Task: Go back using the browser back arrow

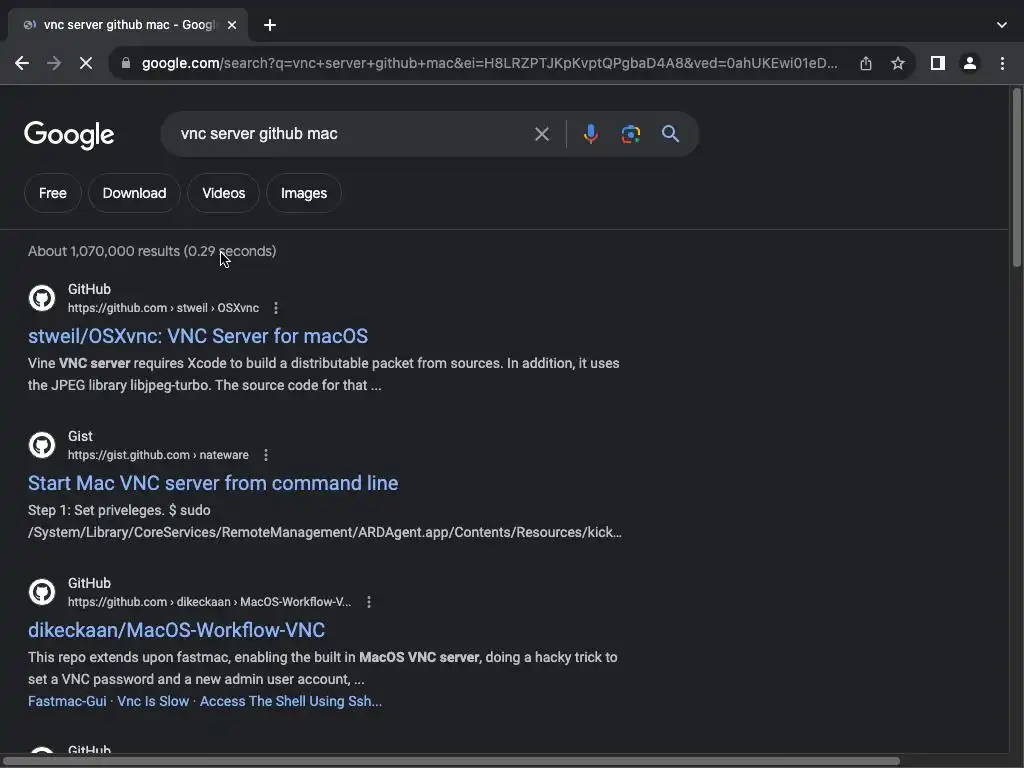Action: tap(22, 63)
